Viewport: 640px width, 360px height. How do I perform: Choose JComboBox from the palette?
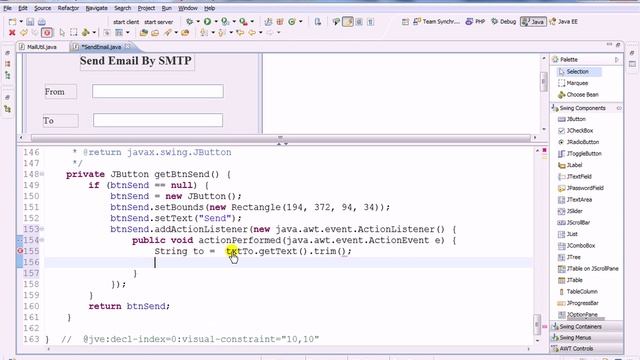click(576, 246)
